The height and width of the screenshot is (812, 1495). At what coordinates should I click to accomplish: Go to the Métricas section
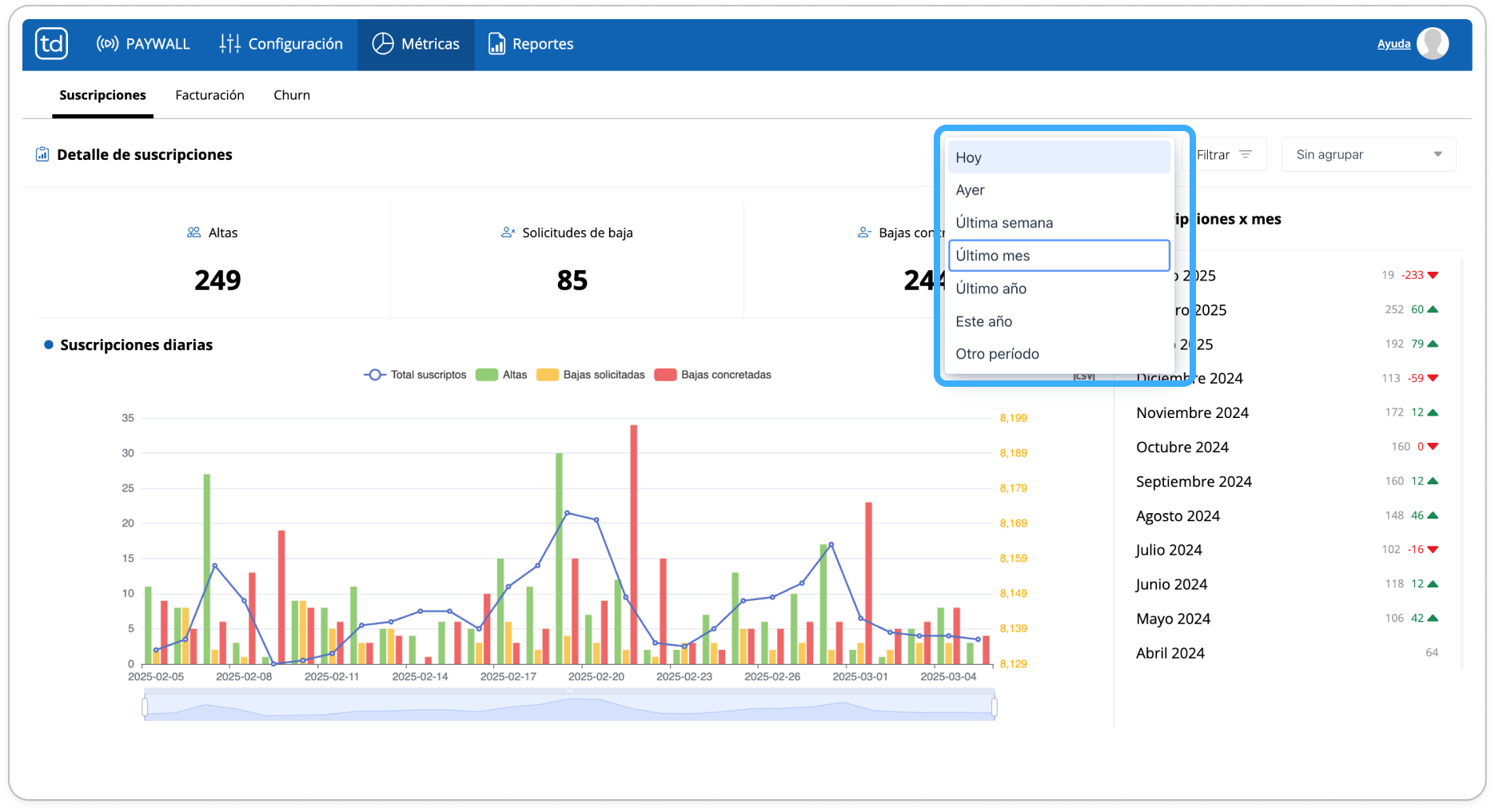click(x=416, y=44)
